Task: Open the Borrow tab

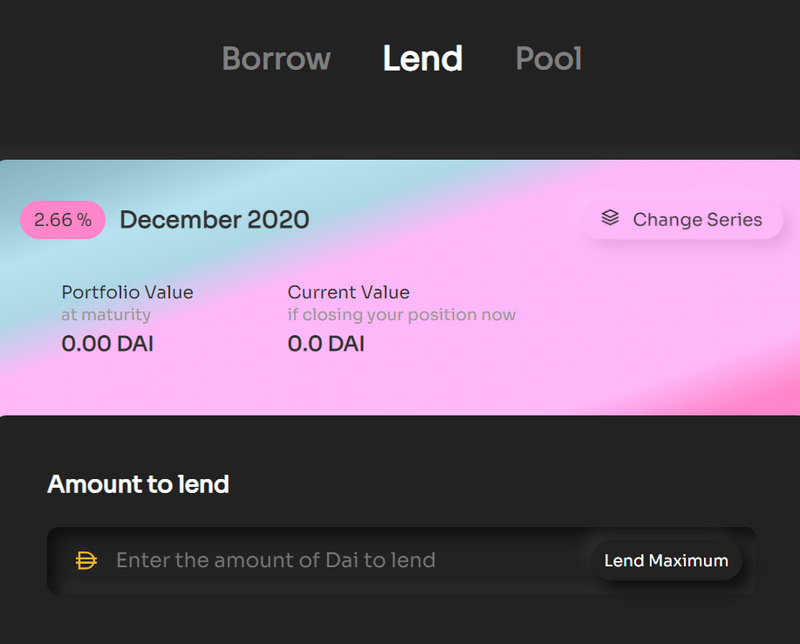Action: point(276,59)
